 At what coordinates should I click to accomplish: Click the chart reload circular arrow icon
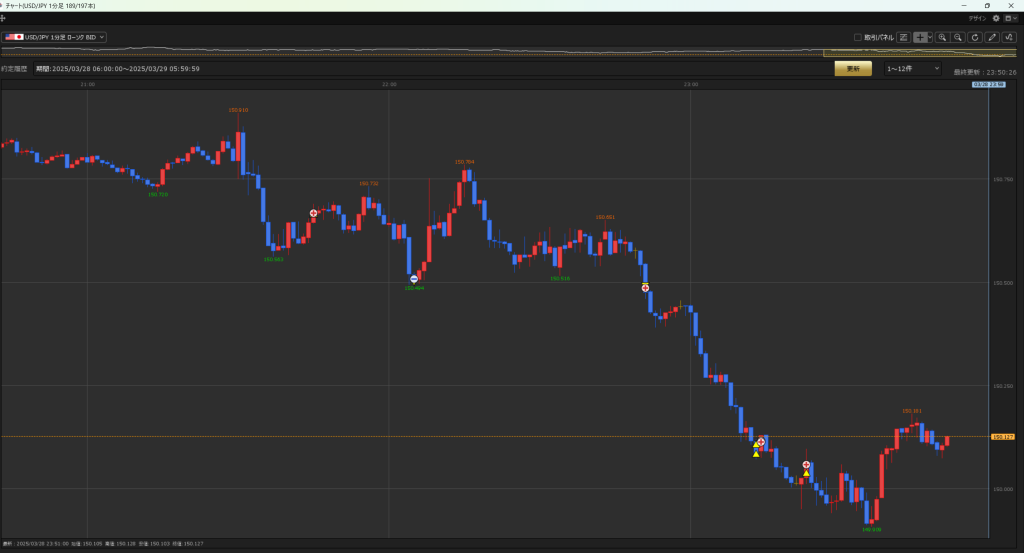975,37
